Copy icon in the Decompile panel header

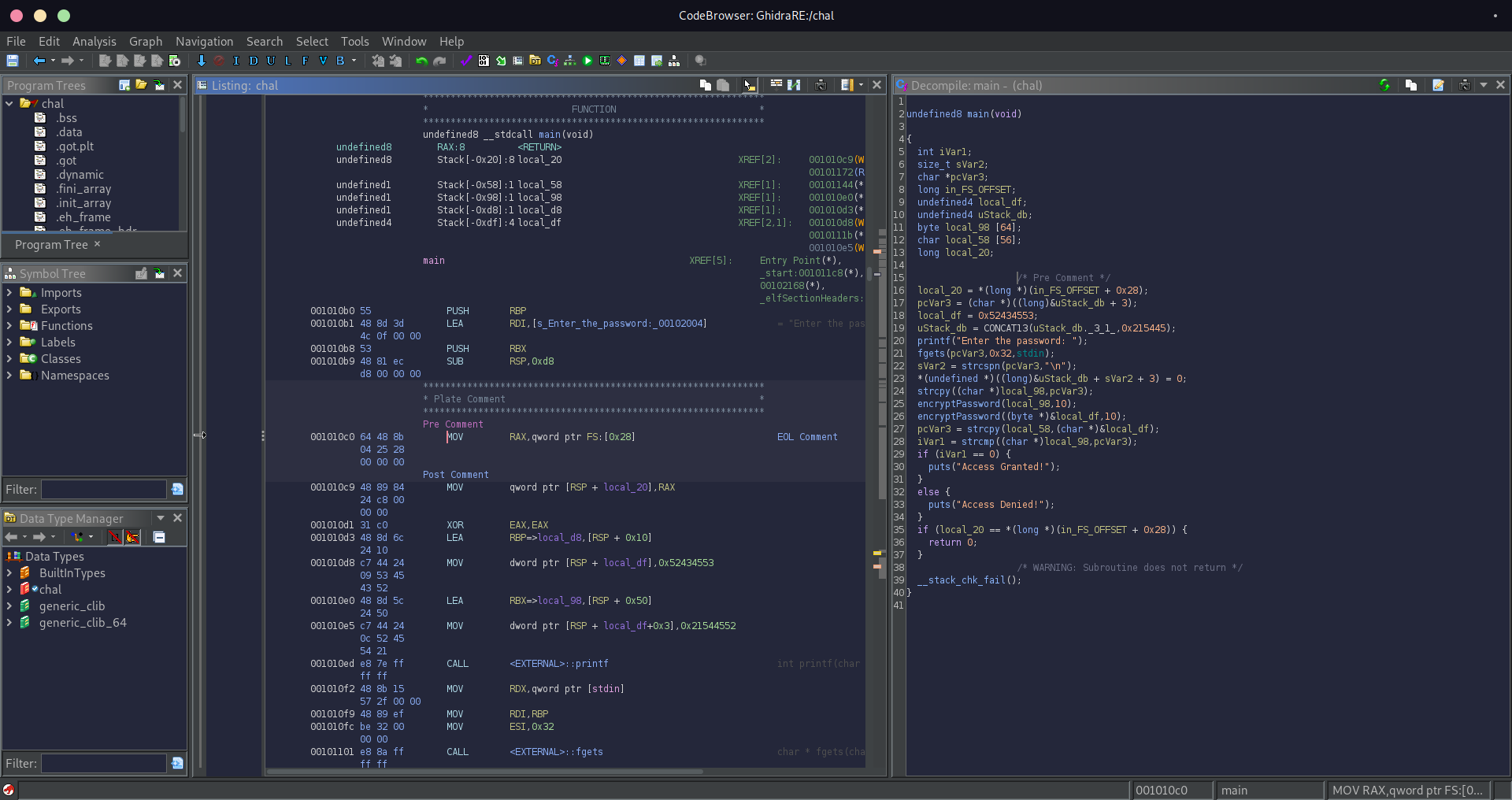click(x=1411, y=85)
